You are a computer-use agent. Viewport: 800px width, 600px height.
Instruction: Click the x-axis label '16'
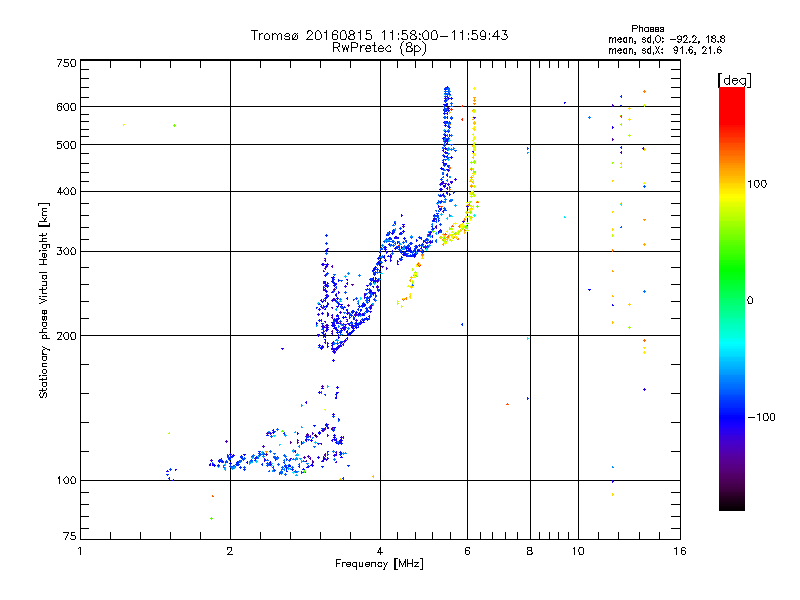(x=680, y=551)
